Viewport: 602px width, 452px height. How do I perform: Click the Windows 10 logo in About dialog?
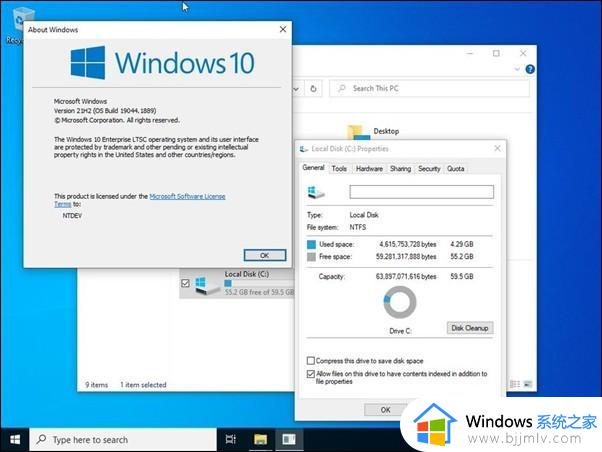162,63
